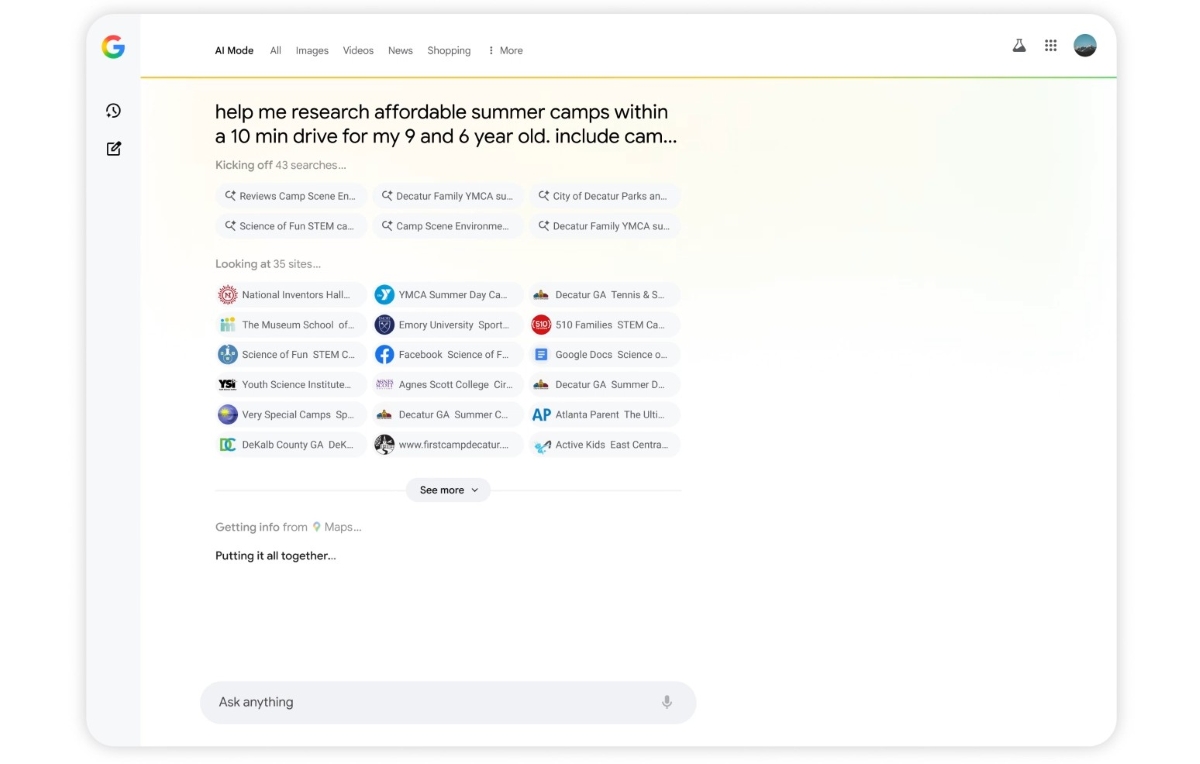Open the Google apps grid

click(1051, 45)
